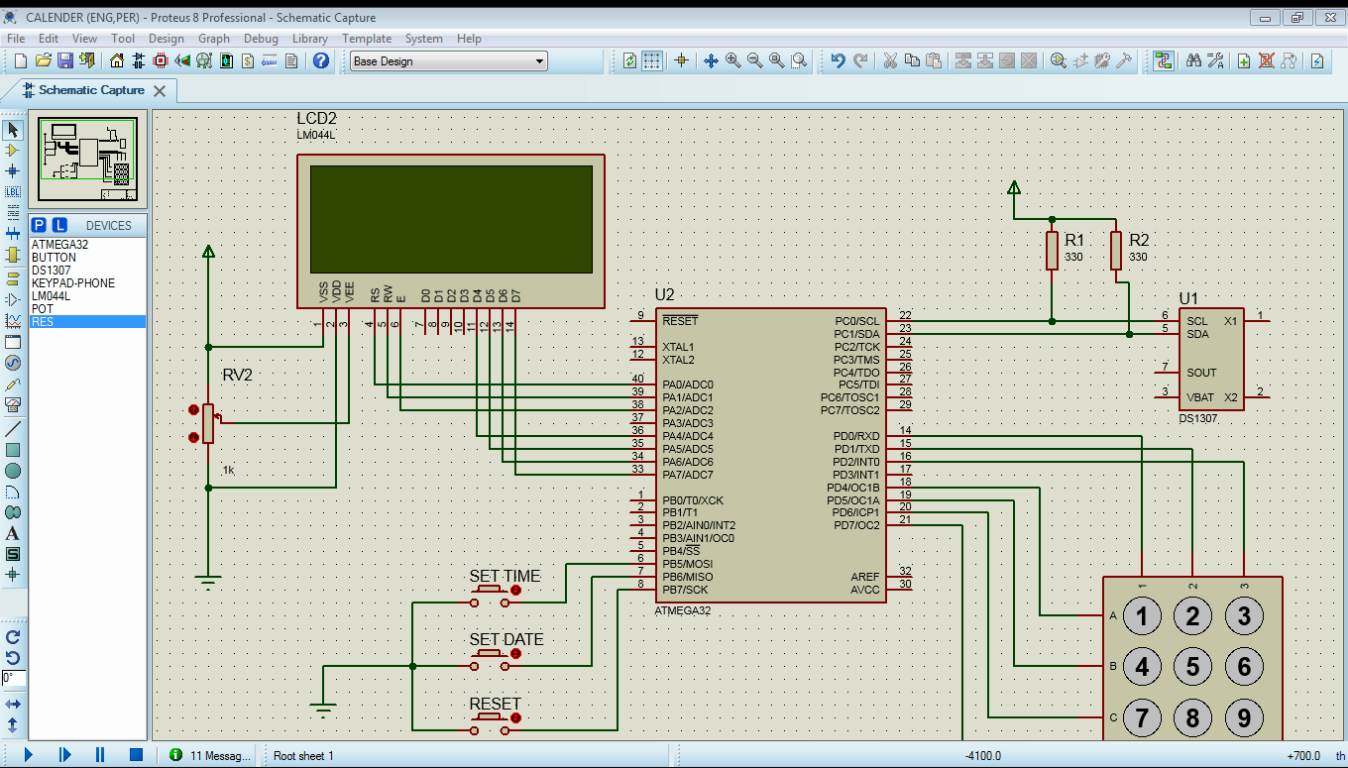Select the 2D Circle graphics tool
This screenshot has width=1348, height=768.
[x=13, y=470]
